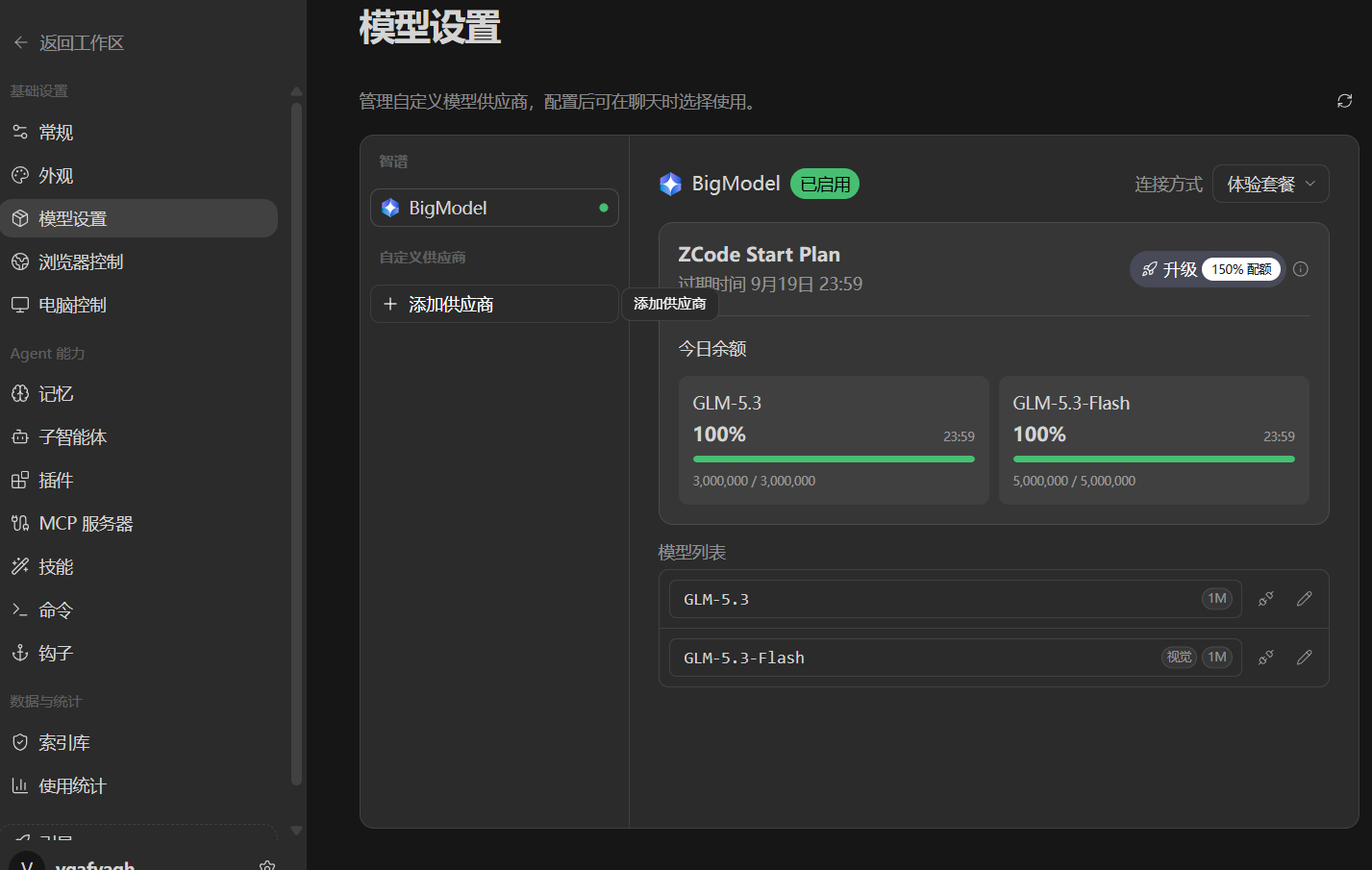Go to the 记忆 memory page
Image resolution: width=1372 pixels, height=870 pixels.
(x=139, y=393)
